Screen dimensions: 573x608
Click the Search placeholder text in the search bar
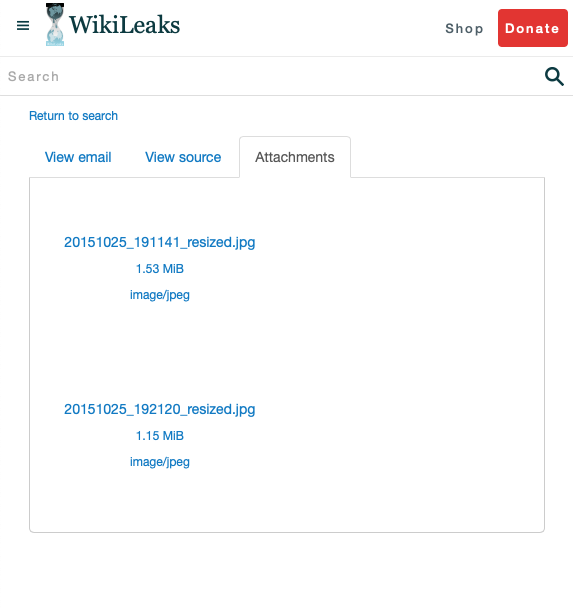tap(33, 76)
